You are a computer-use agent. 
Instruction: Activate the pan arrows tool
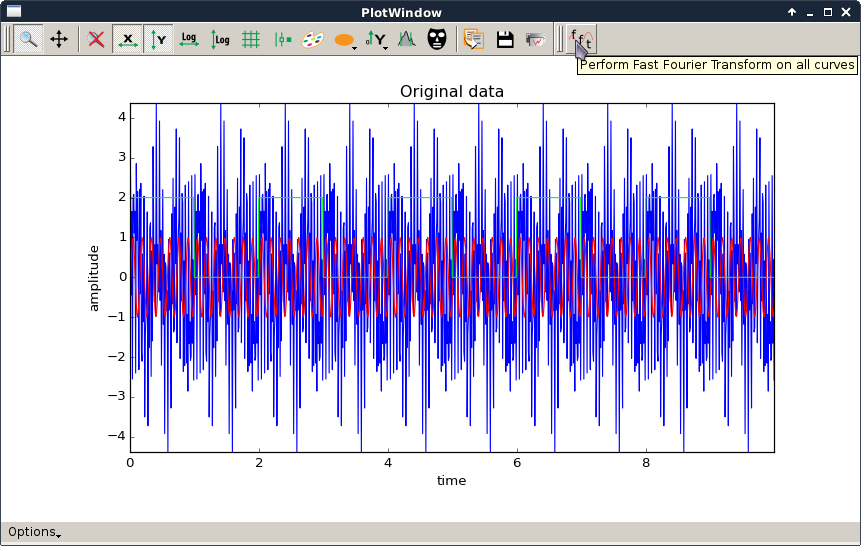click(59, 39)
